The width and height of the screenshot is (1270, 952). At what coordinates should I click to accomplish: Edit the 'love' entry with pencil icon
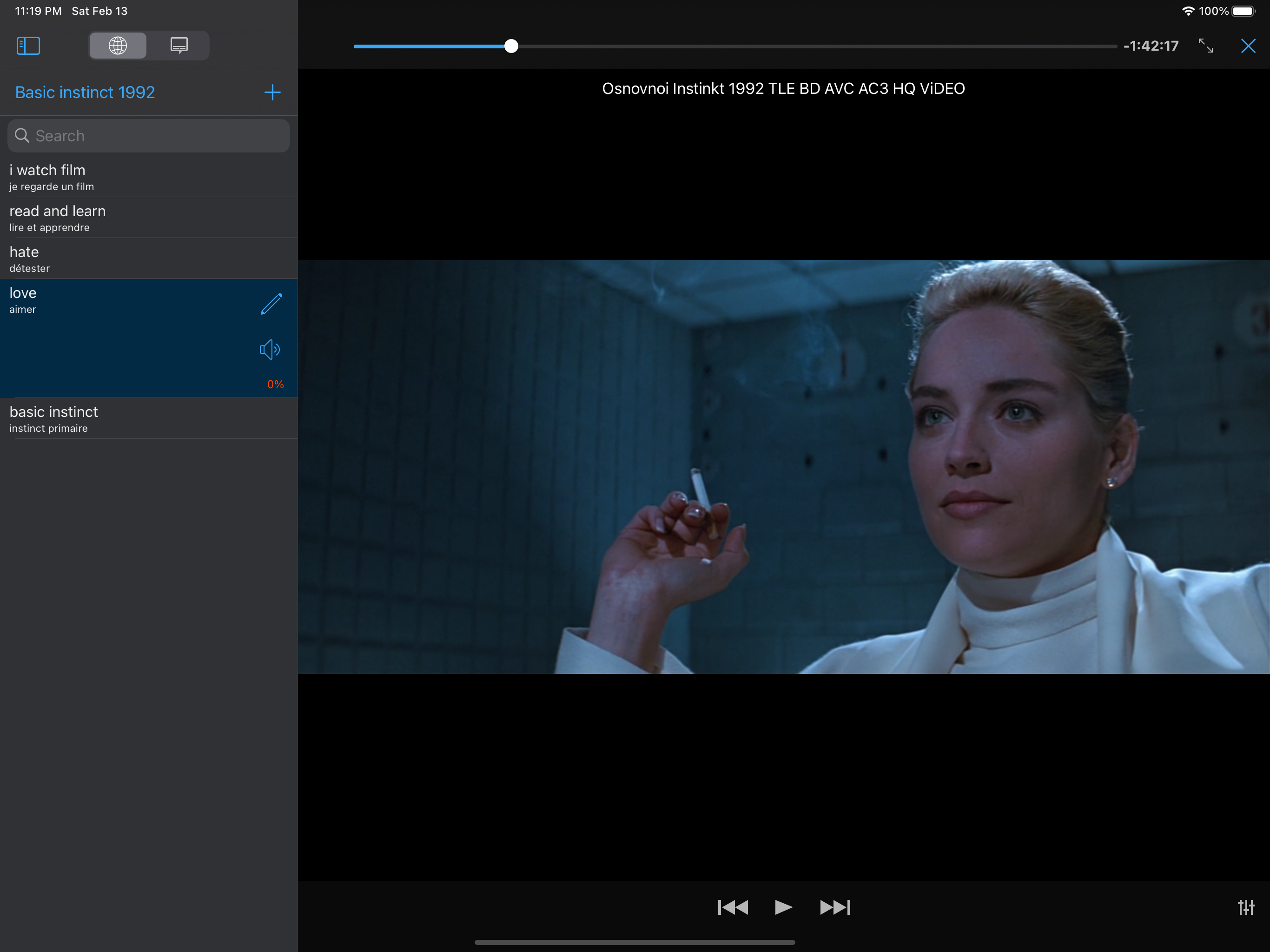271,304
